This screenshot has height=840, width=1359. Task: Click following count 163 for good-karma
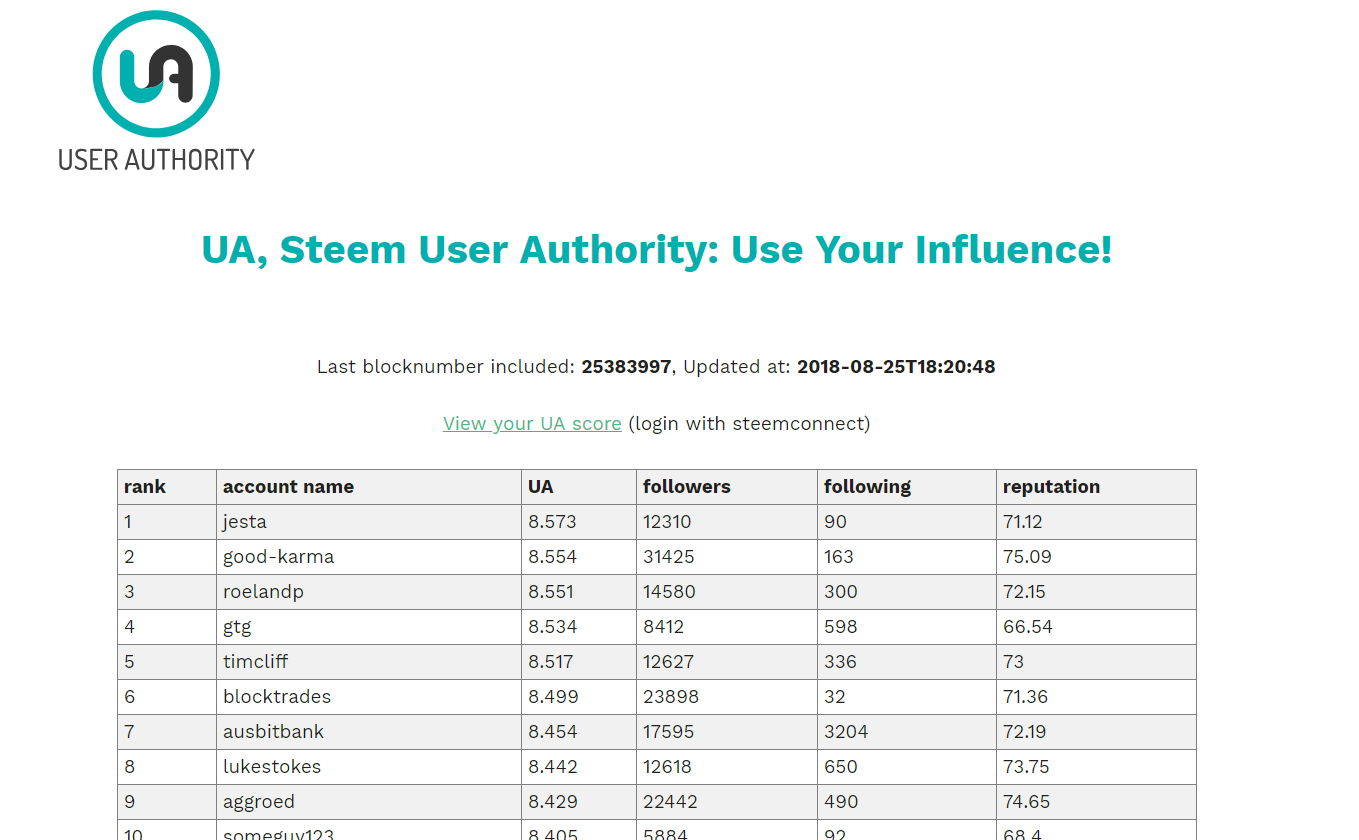839,557
